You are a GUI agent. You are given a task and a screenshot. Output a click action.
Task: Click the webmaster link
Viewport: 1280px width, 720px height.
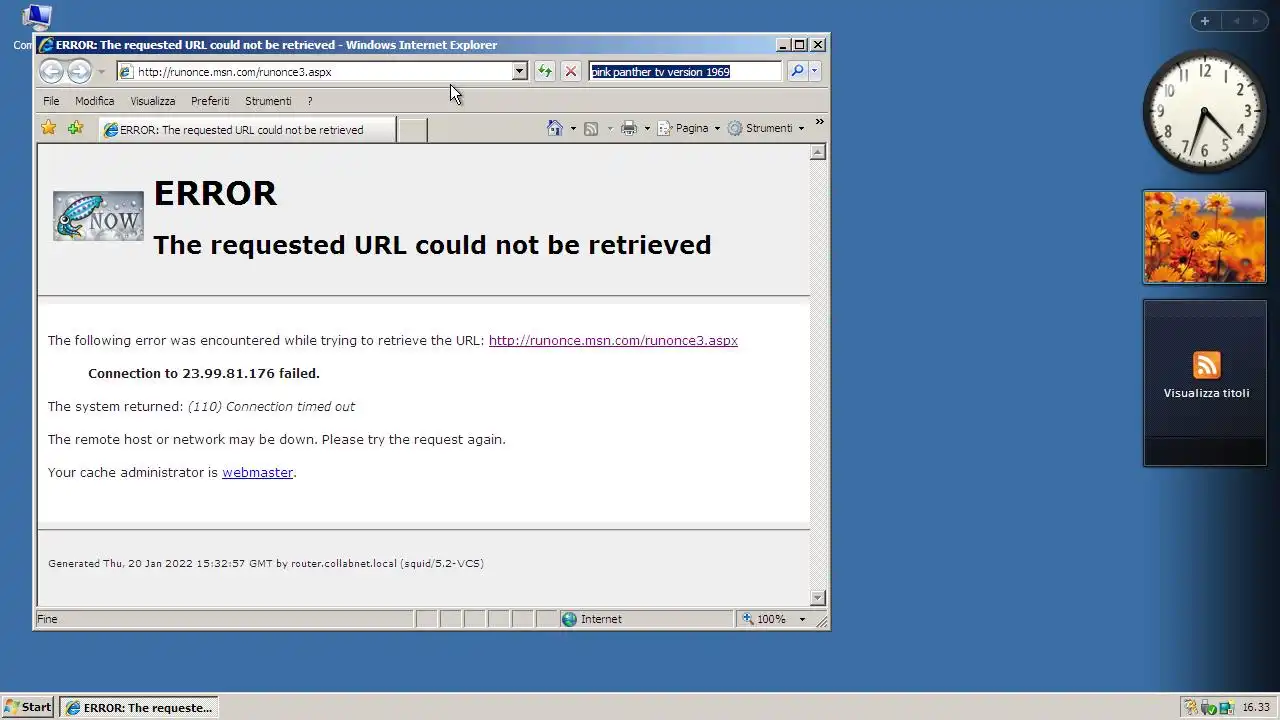tap(257, 472)
